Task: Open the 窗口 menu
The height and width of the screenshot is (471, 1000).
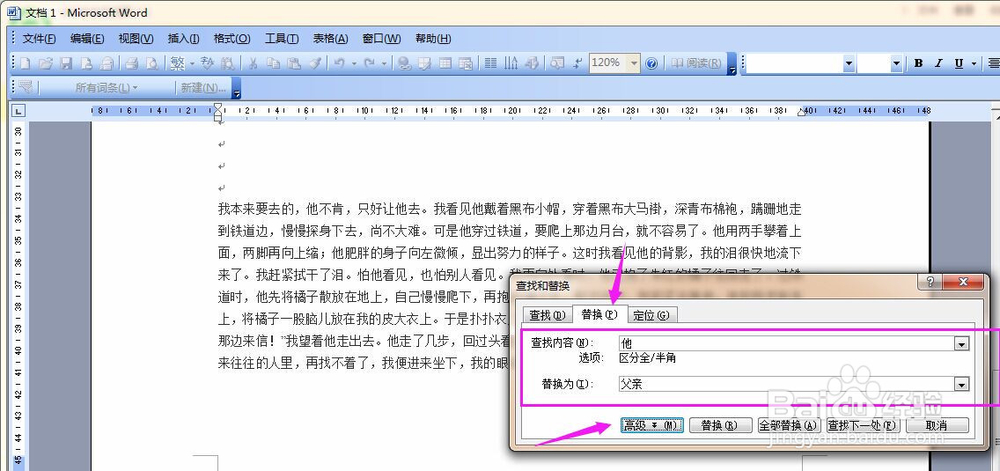Action: coord(381,38)
